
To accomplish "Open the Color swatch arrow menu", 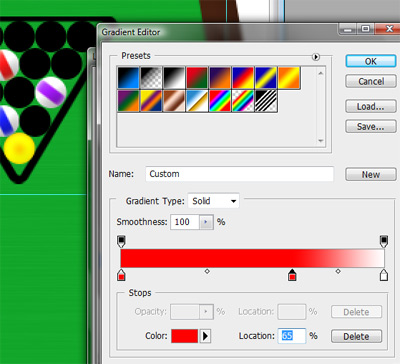I will [x=205, y=336].
